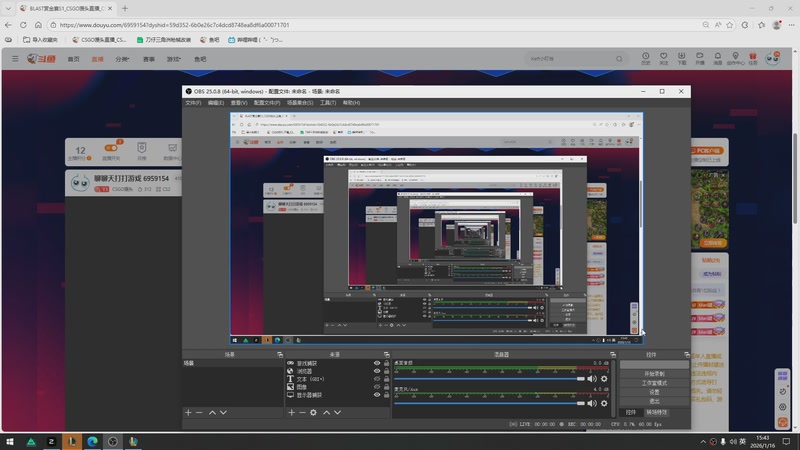Open OBS 配置文件(P) menu
Viewport: 800px width, 450px height.
click(267, 103)
